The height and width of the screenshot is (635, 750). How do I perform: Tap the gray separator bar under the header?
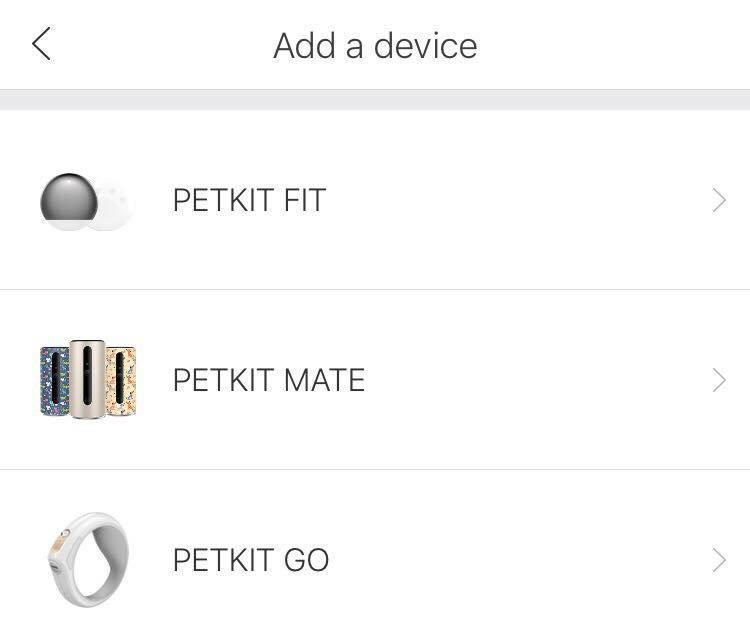375,99
